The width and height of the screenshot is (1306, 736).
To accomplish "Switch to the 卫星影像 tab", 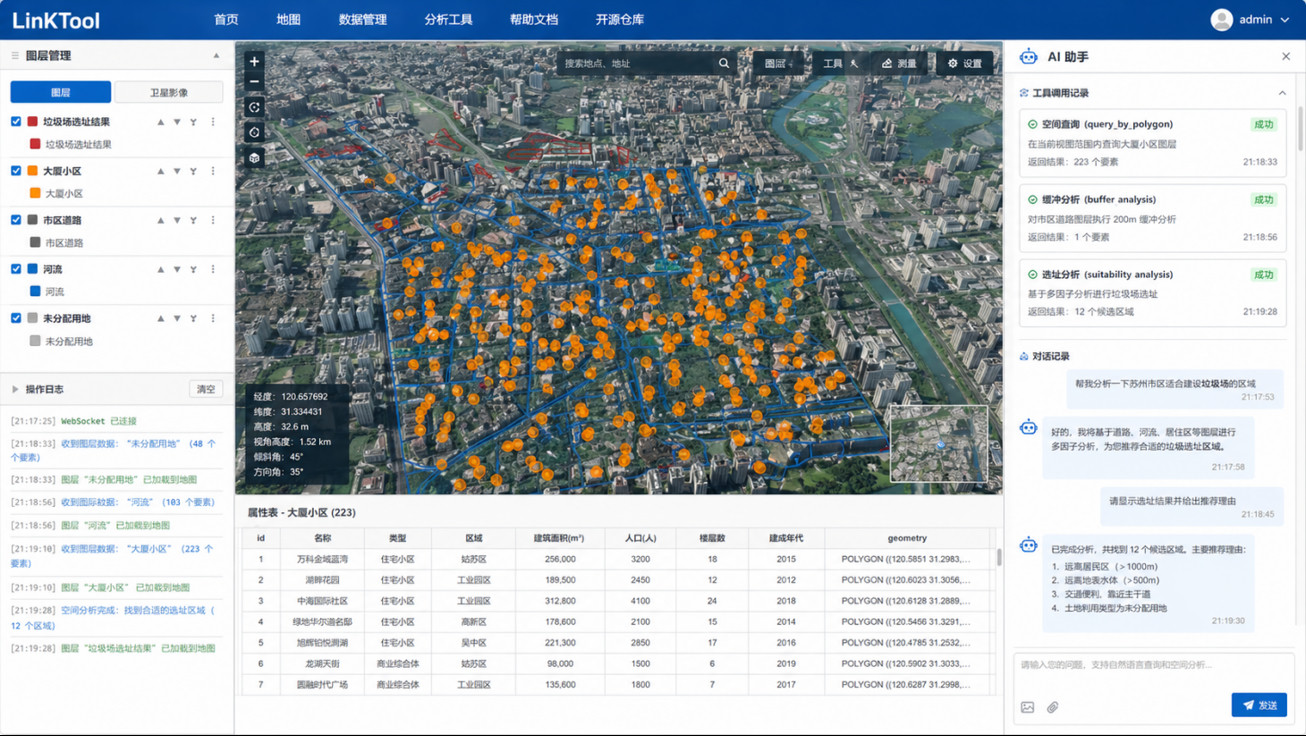I will pyautogui.click(x=168, y=92).
